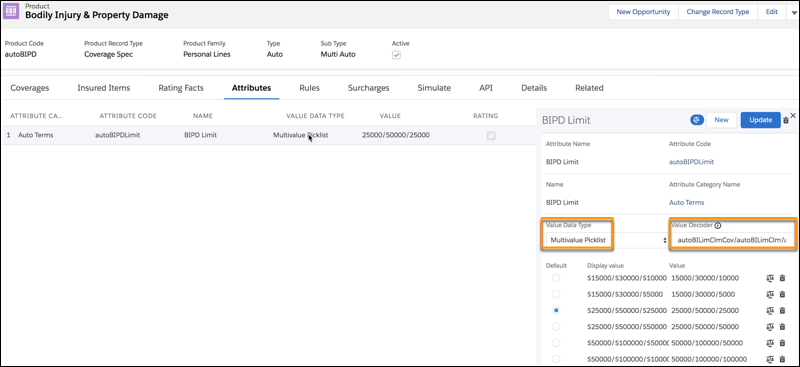Open rules icon for 50000/100000/100000 value
The width and height of the screenshot is (800, 367).
(x=770, y=359)
